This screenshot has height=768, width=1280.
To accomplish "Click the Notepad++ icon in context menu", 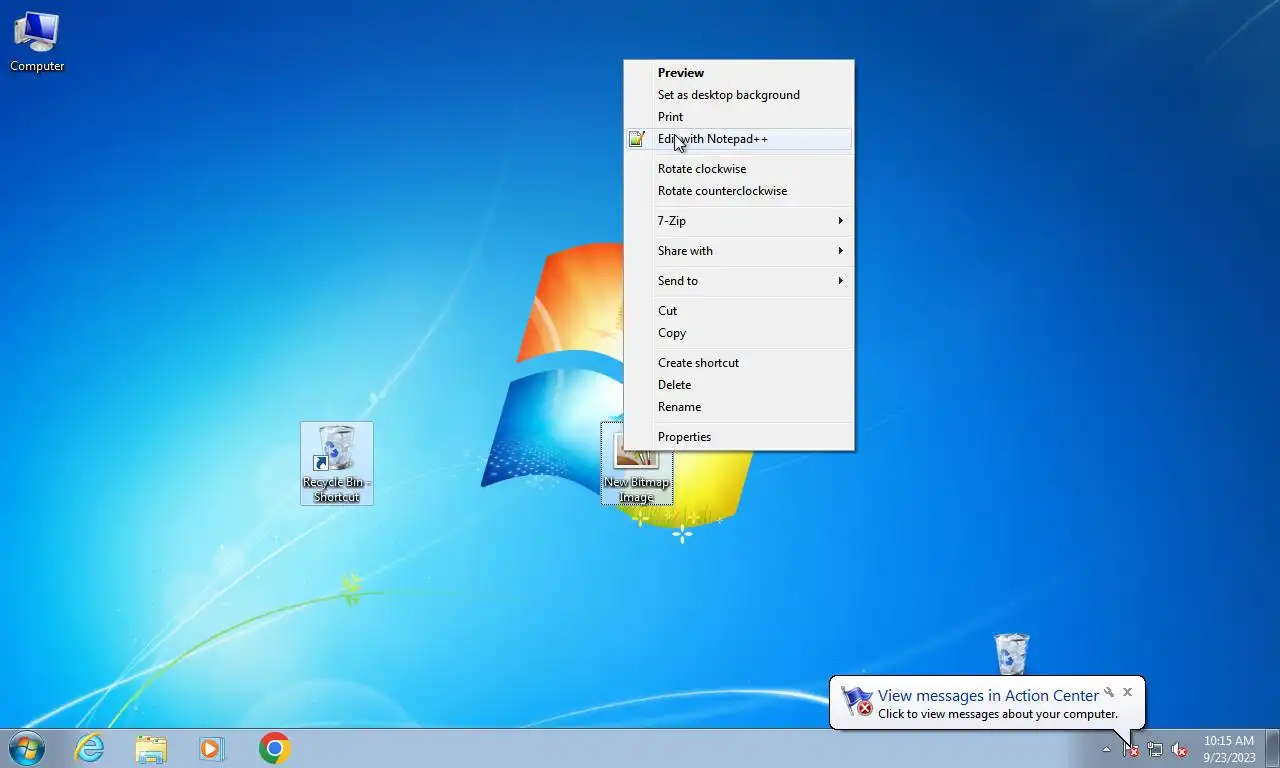I will pyautogui.click(x=636, y=139).
